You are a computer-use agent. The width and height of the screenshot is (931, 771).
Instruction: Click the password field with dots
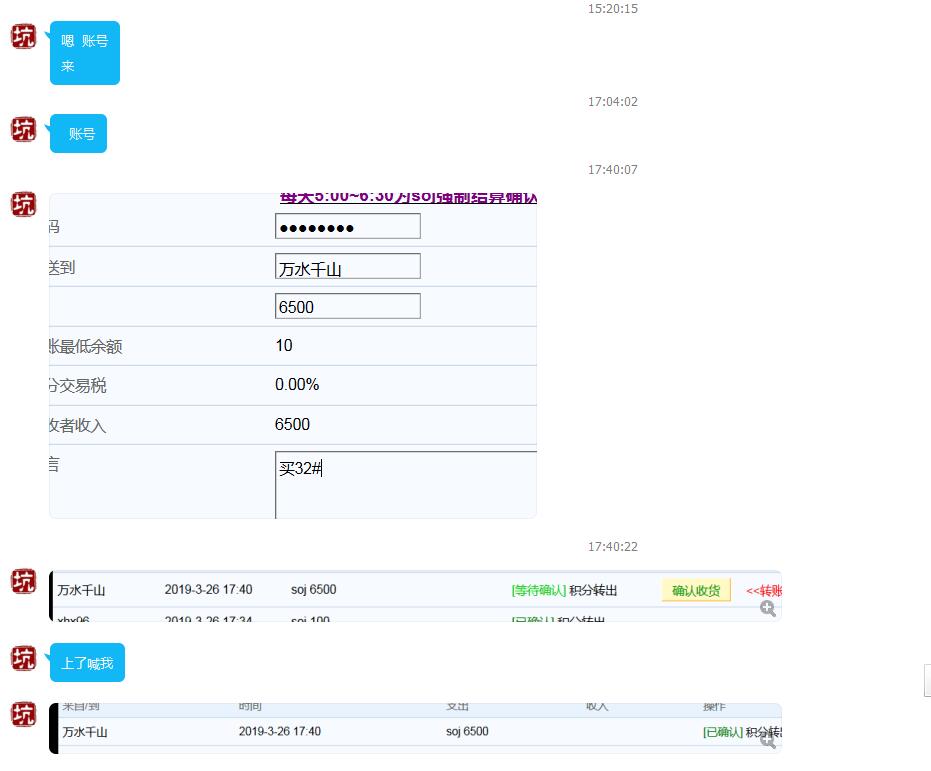(x=347, y=227)
